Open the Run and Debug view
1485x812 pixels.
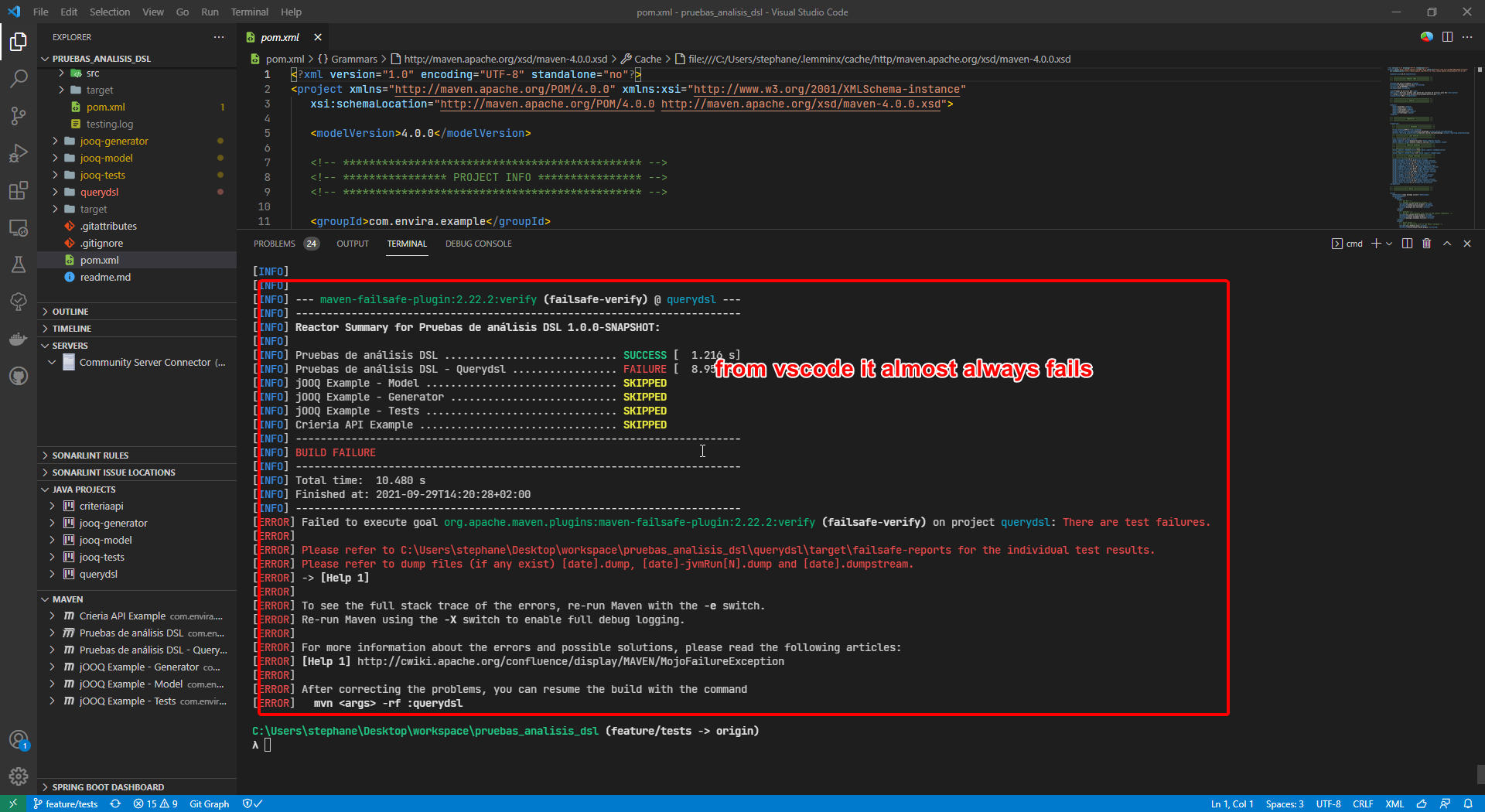19,153
